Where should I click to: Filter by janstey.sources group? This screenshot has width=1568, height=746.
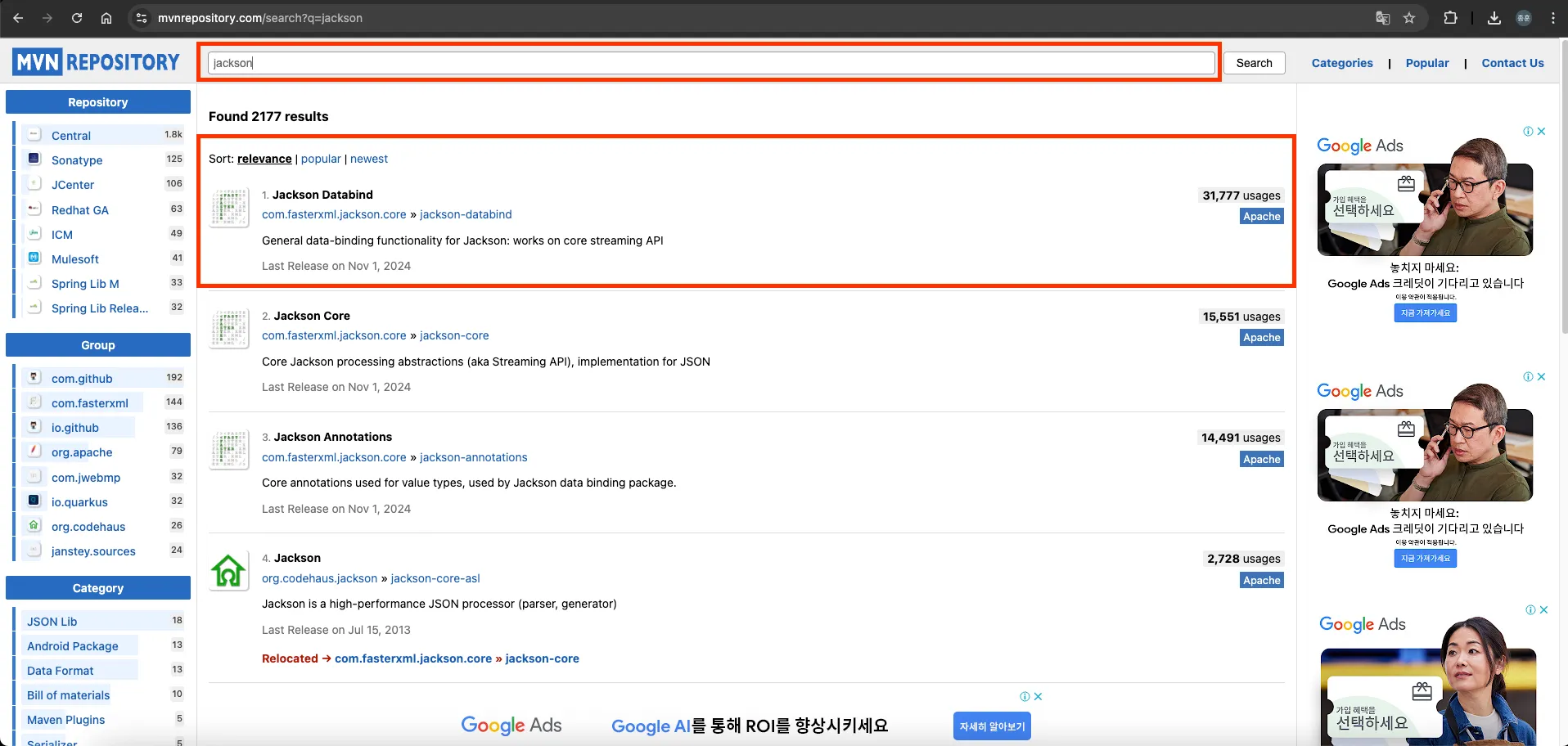[93, 551]
